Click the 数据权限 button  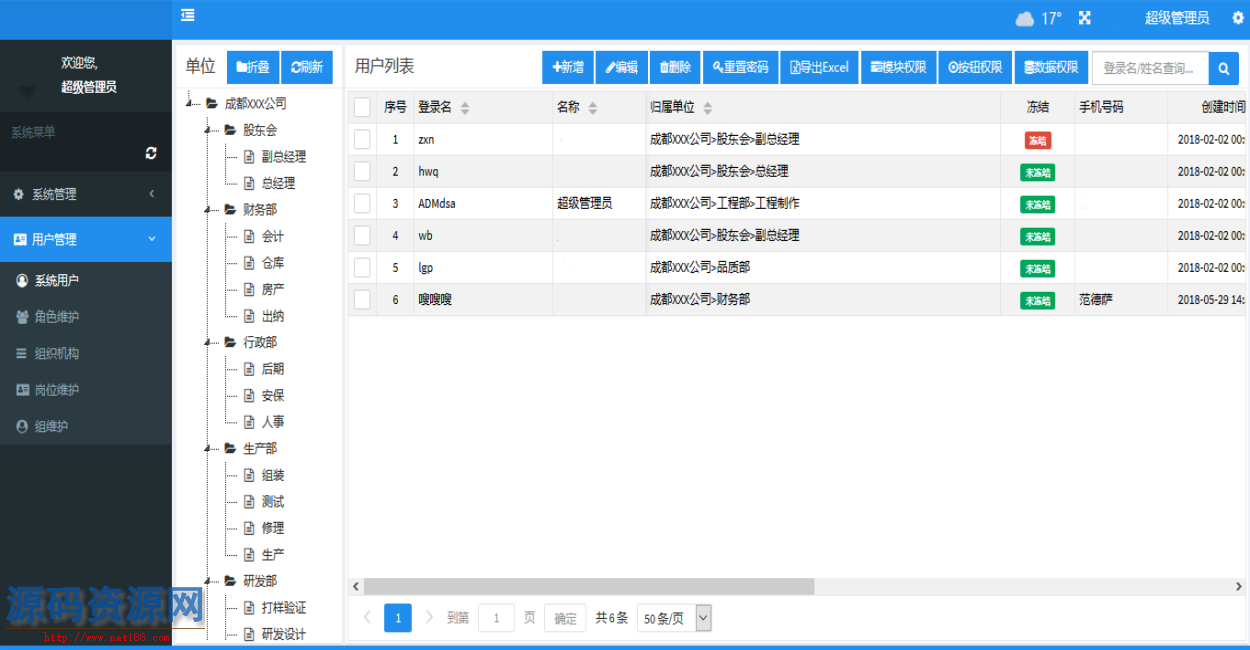pos(1051,67)
